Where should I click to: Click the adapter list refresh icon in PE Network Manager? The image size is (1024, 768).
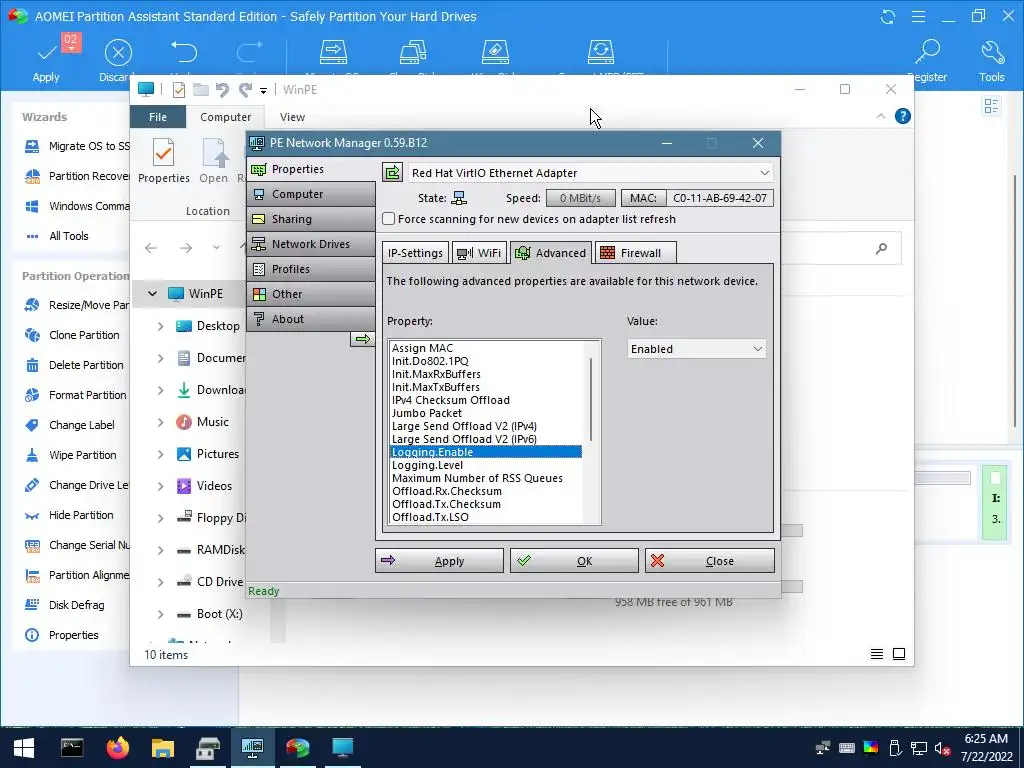click(392, 172)
